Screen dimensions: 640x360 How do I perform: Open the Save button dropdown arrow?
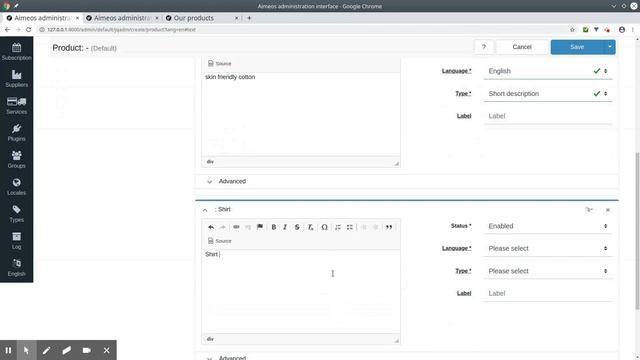pos(609,47)
